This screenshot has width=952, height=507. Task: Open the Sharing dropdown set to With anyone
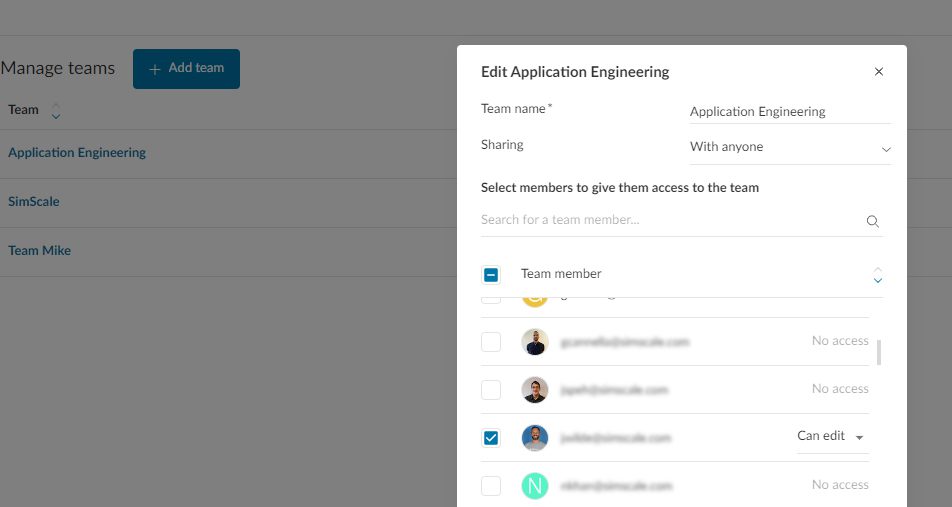(x=790, y=147)
